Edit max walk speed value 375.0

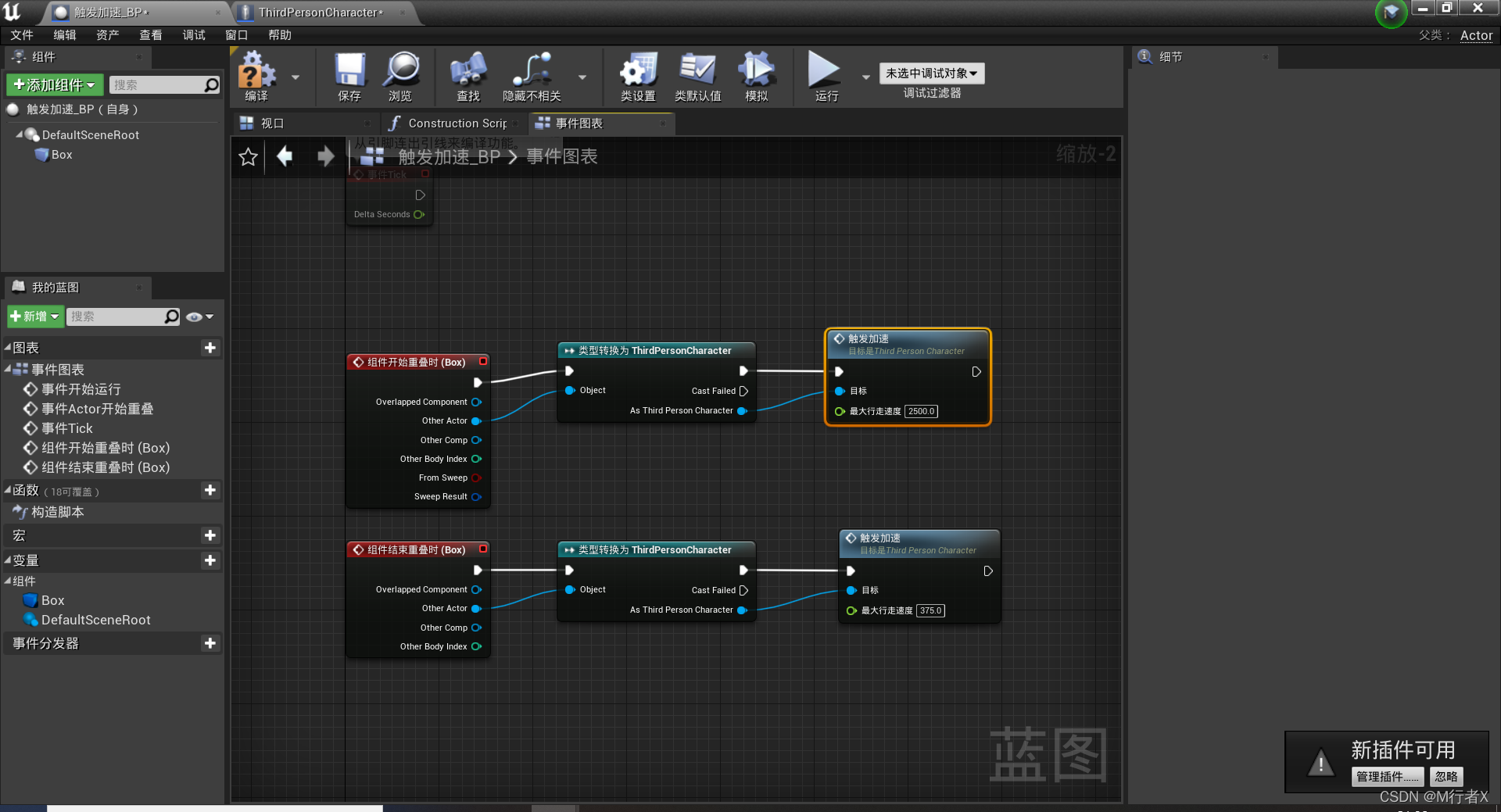pyautogui.click(x=930, y=610)
